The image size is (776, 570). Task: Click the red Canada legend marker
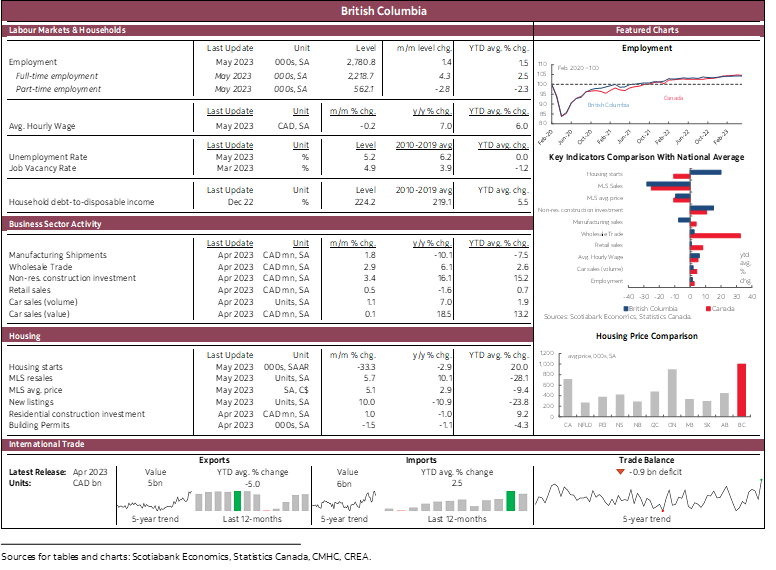point(708,309)
